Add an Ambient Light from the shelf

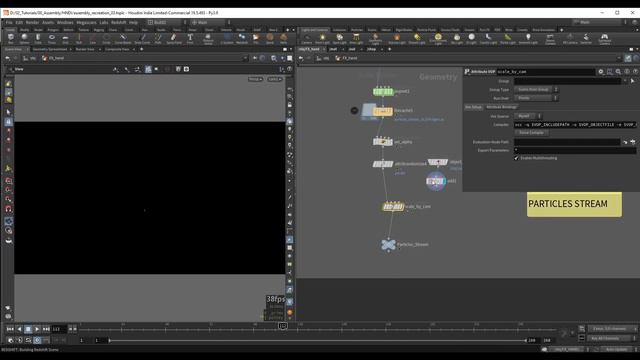(528, 39)
